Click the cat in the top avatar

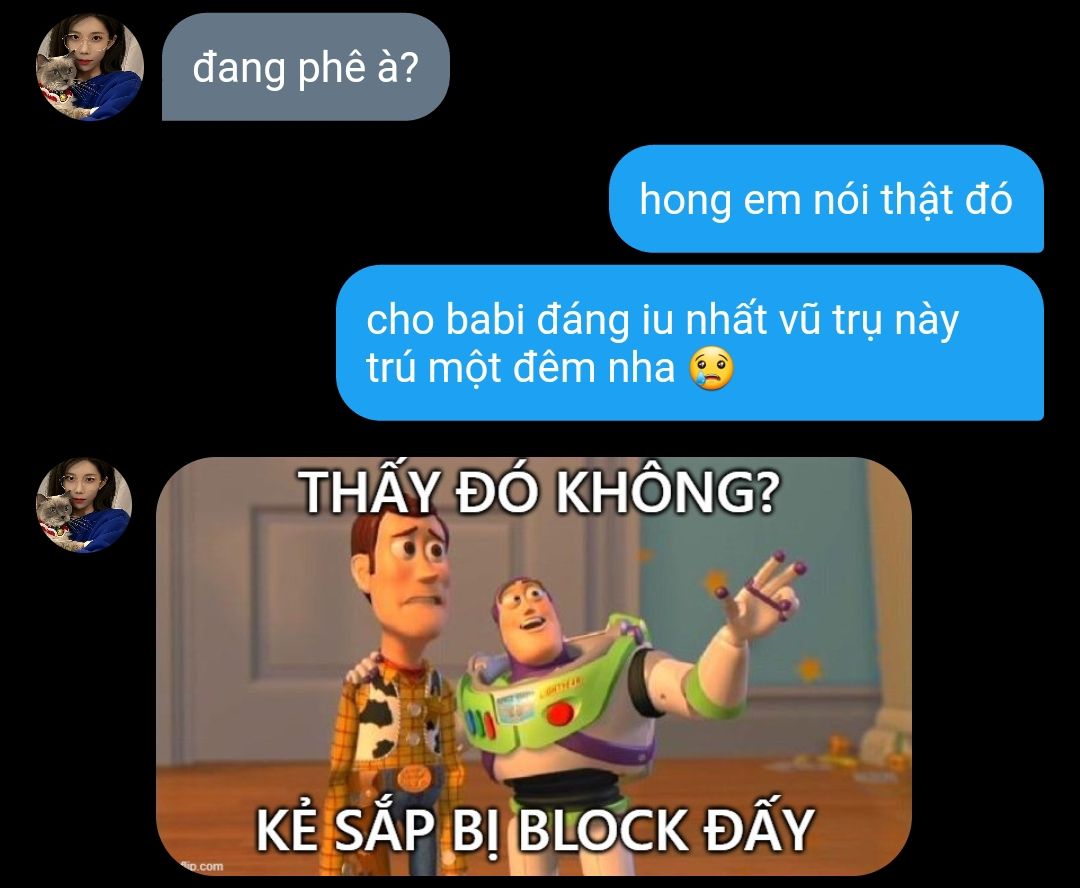click(x=59, y=81)
